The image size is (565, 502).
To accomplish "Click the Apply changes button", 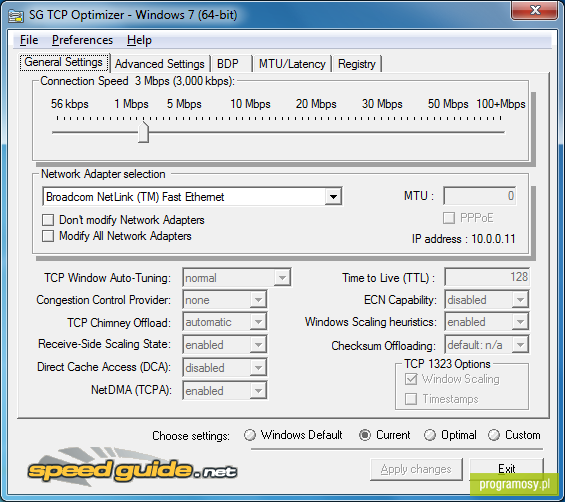I will pyautogui.click(x=416, y=469).
